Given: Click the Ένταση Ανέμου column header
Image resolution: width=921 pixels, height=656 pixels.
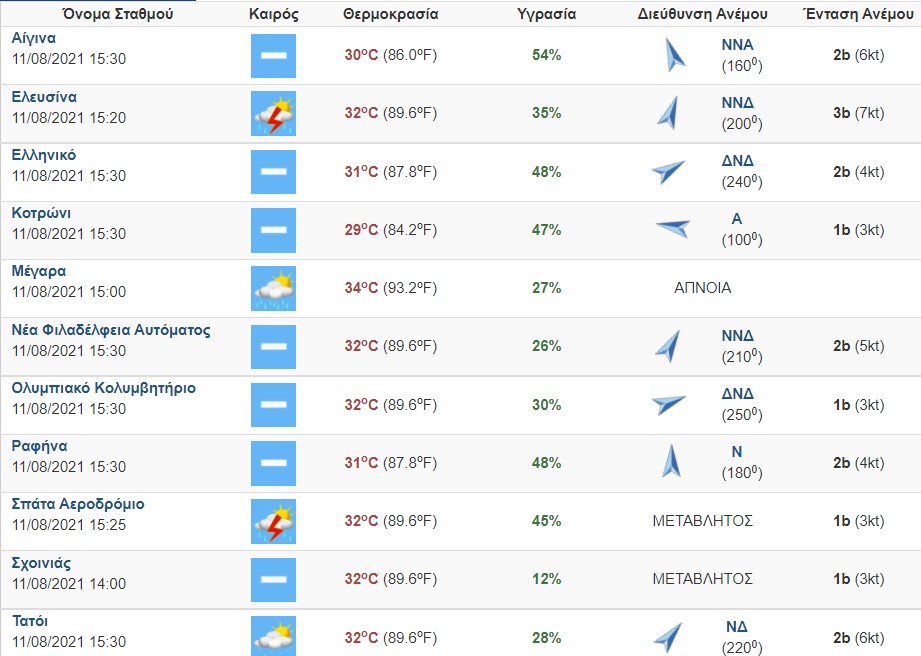Looking at the screenshot, I should [x=858, y=15].
